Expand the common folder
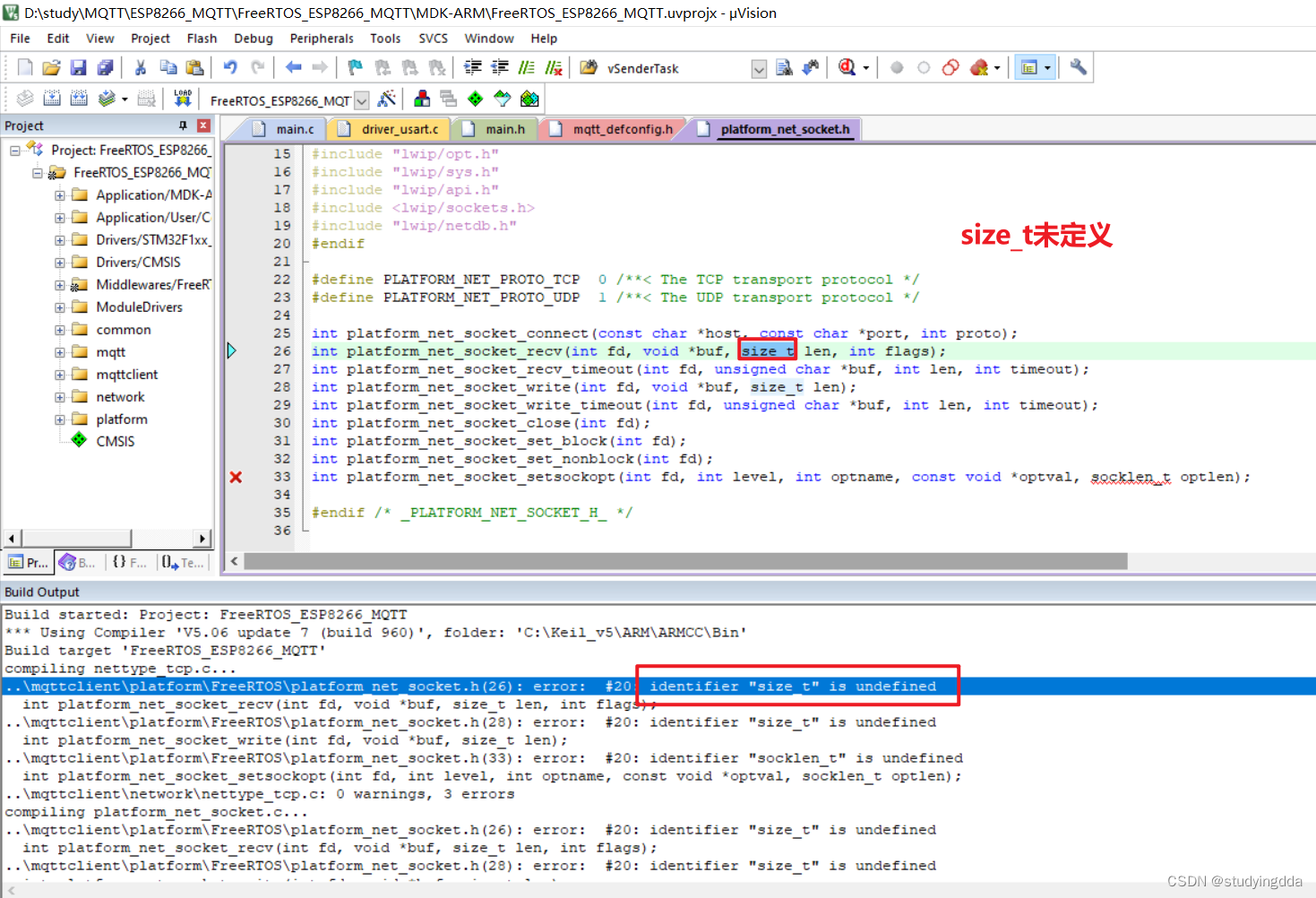The height and width of the screenshot is (898, 1316). pyautogui.click(x=59, y=330)
